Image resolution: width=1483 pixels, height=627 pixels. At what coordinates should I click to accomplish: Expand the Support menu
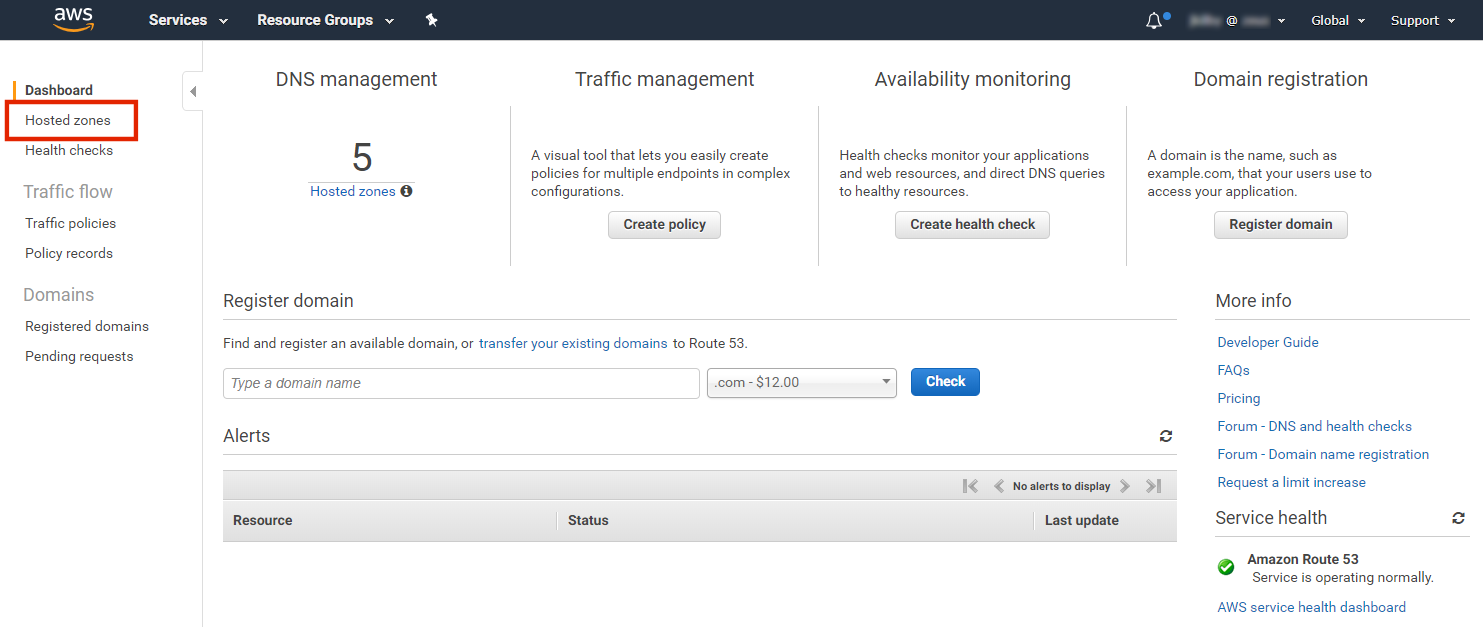(1423, 20)
